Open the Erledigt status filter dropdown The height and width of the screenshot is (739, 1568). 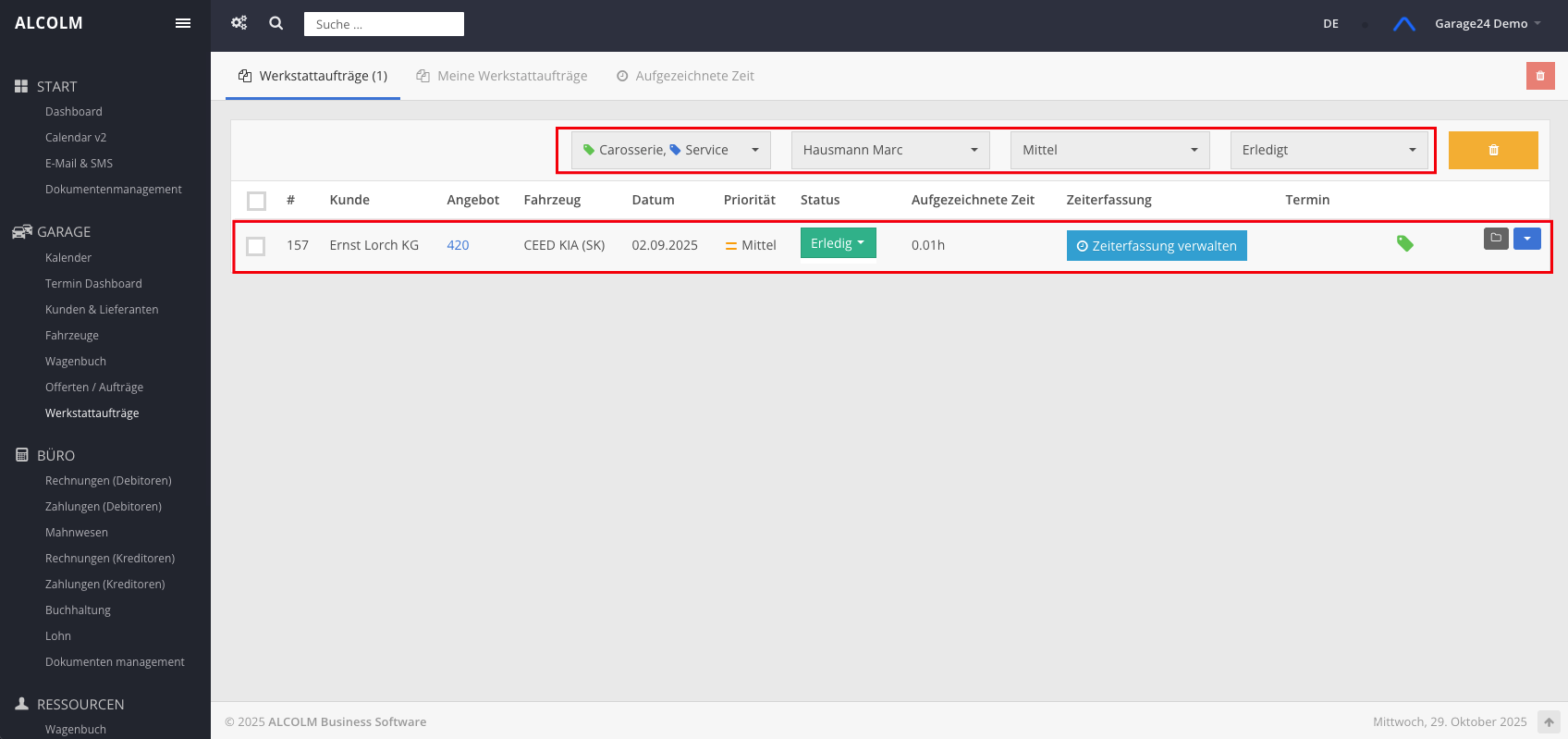1329,150
